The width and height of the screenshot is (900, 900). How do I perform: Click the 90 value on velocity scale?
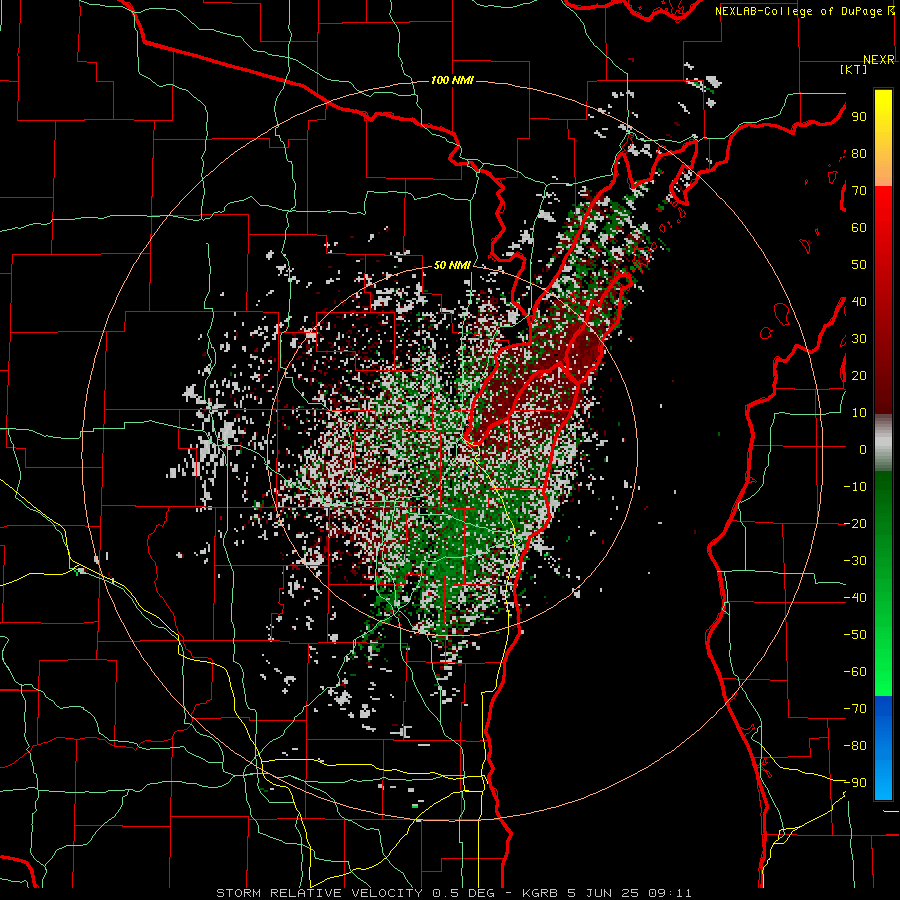859,117
